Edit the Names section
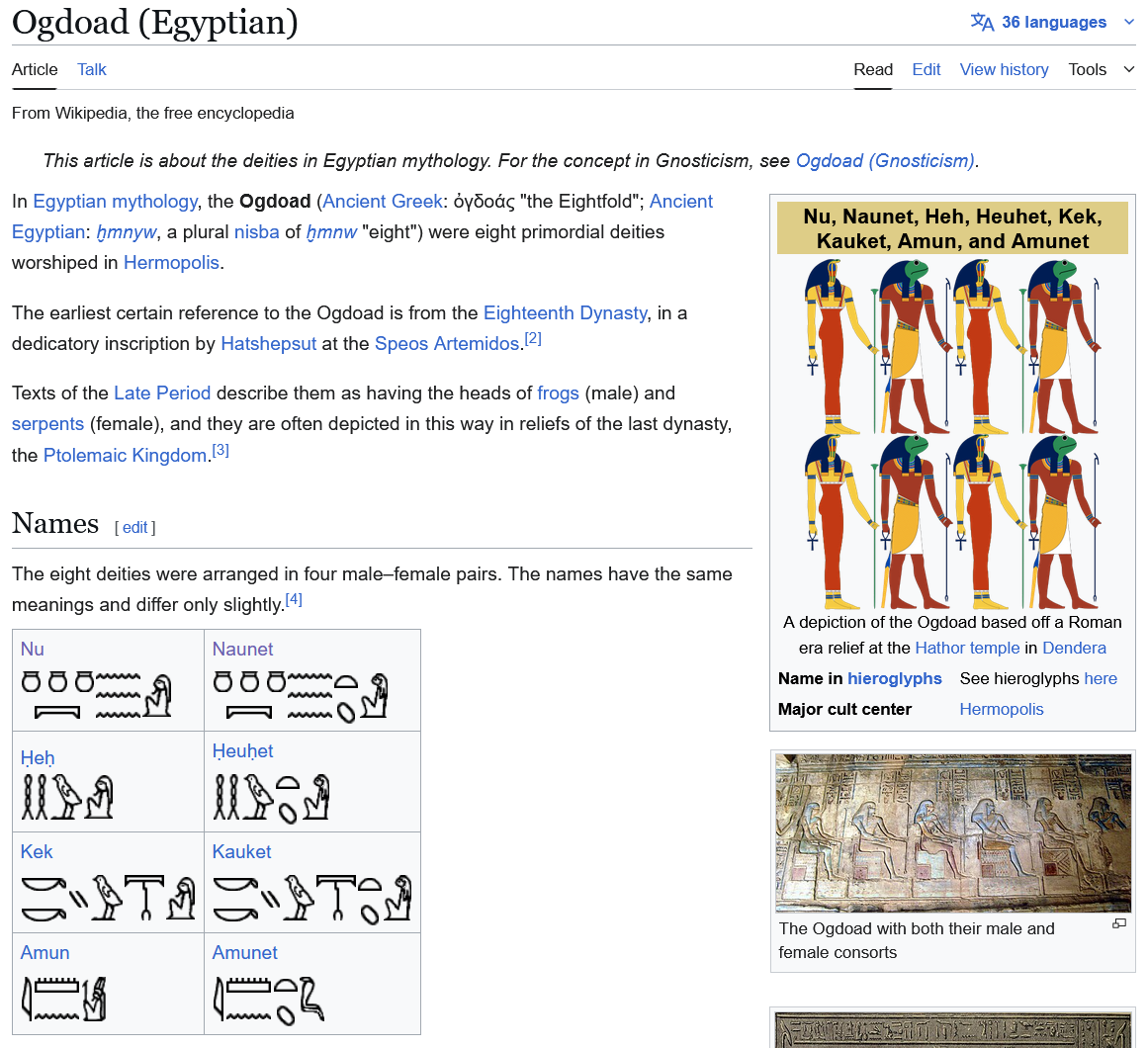 click(135, 527)
